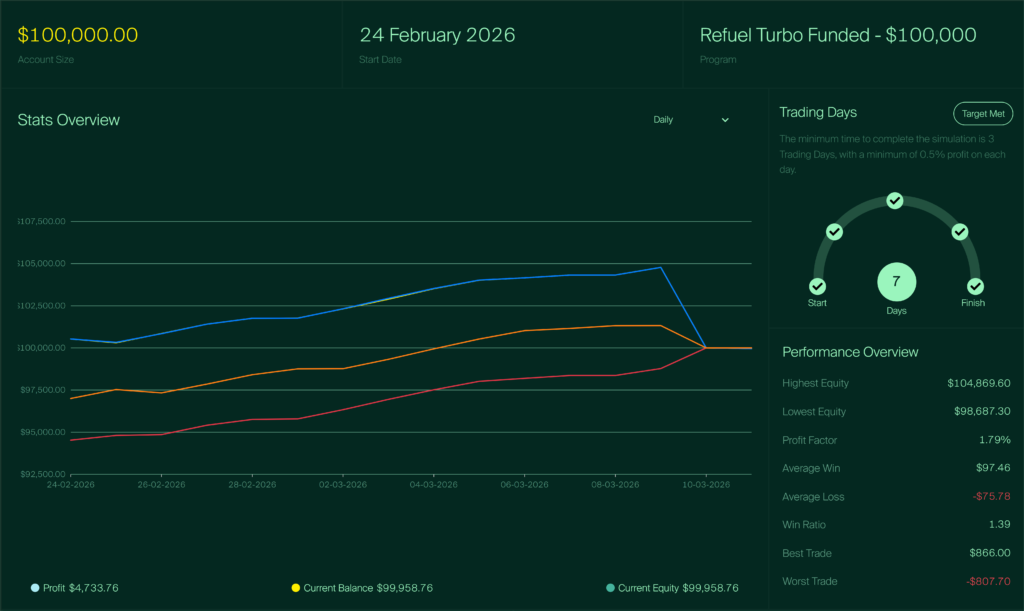Open the Daily timeframe dropdown
The height and width of the screenshot is (611, 1024).
click(x=690, y=120)
